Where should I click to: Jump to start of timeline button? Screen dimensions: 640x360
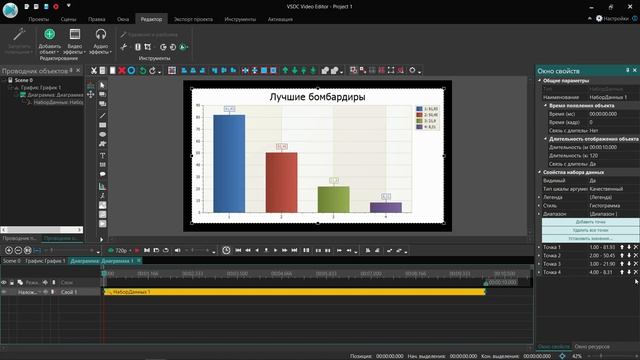(x=238, y=250)
